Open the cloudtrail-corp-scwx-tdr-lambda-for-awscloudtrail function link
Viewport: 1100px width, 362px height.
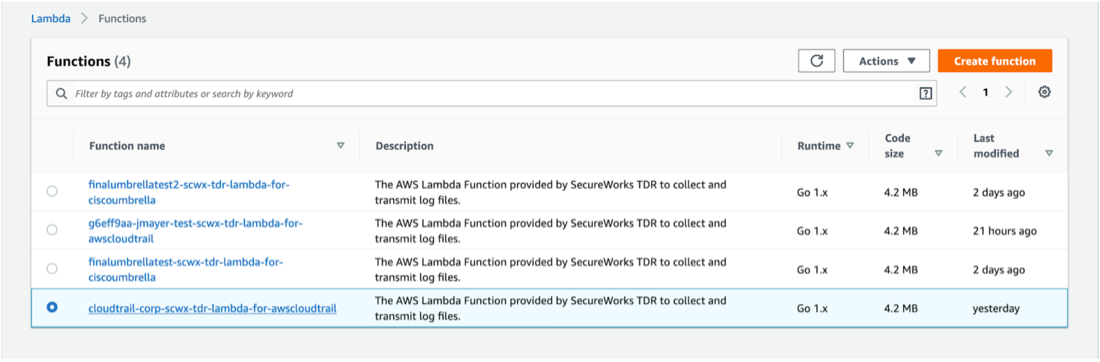213,308
